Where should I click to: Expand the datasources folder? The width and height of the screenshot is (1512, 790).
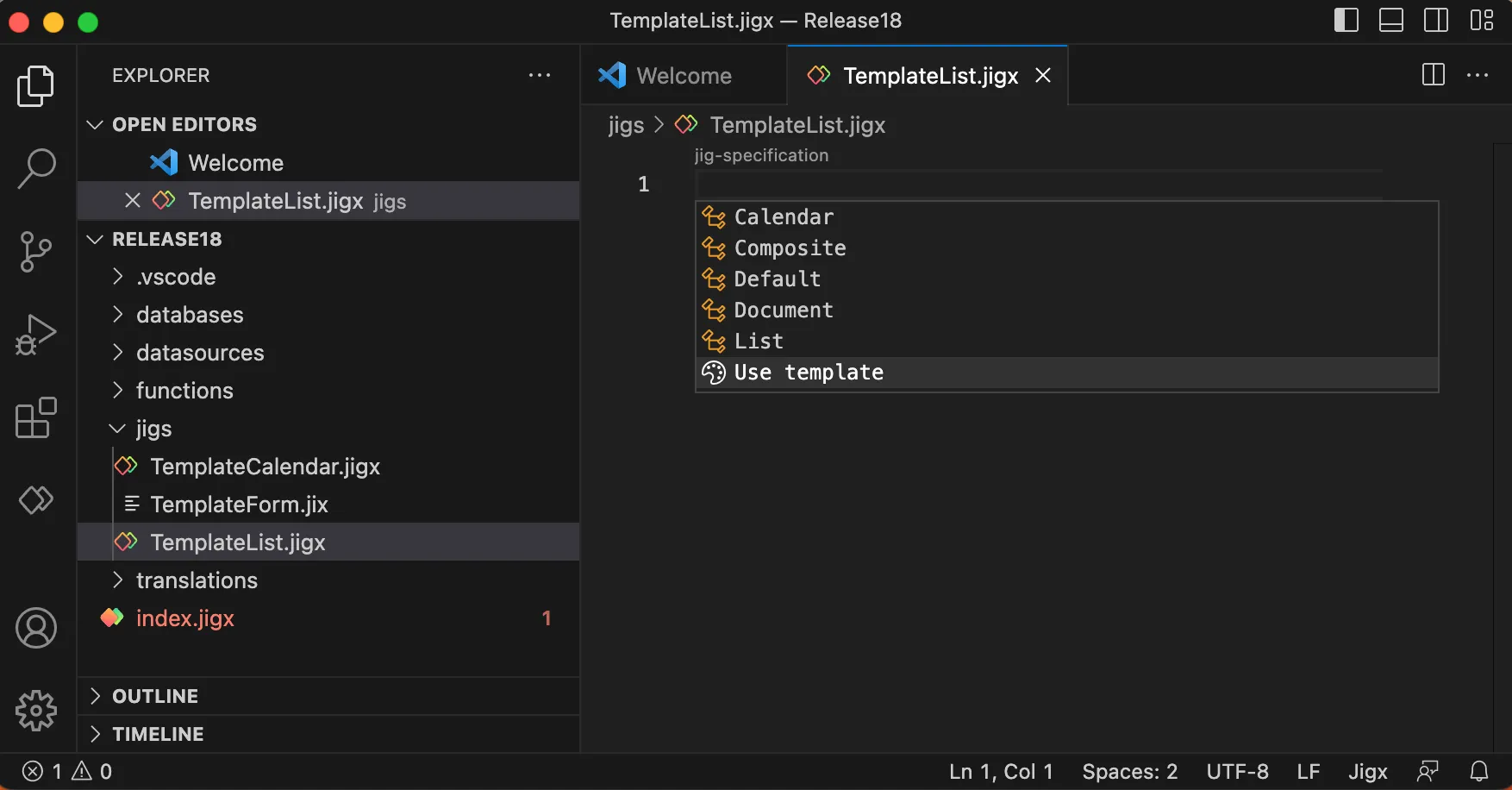[328, 353]
